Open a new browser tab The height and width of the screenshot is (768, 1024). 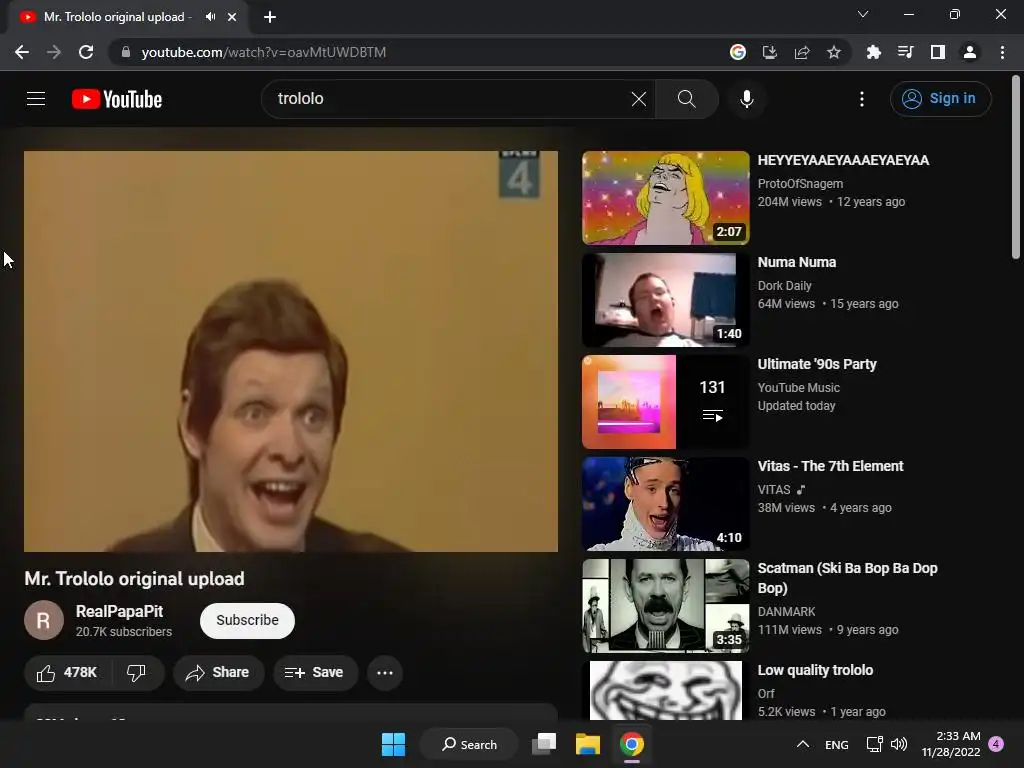270,17
